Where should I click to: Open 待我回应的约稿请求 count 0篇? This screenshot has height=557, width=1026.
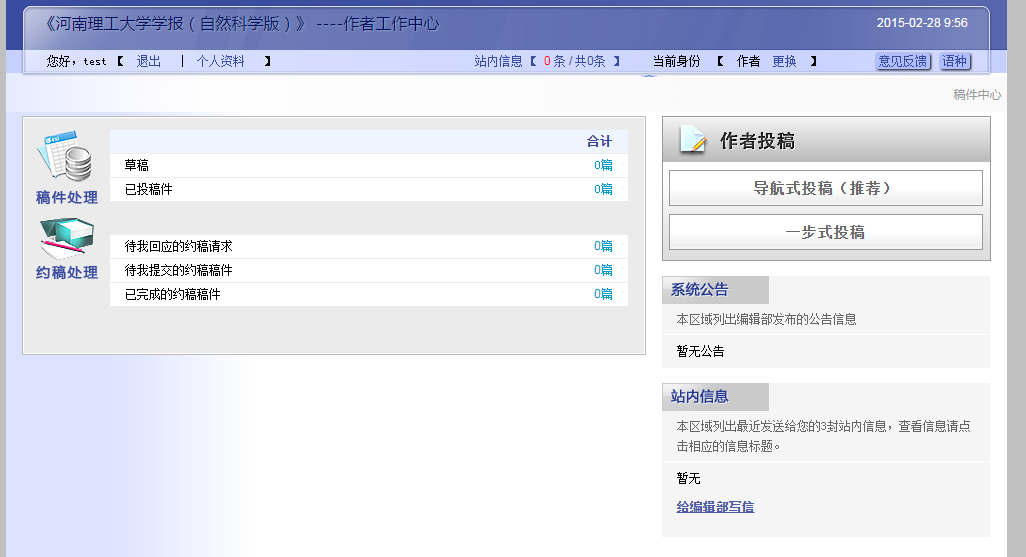point(603,246)
